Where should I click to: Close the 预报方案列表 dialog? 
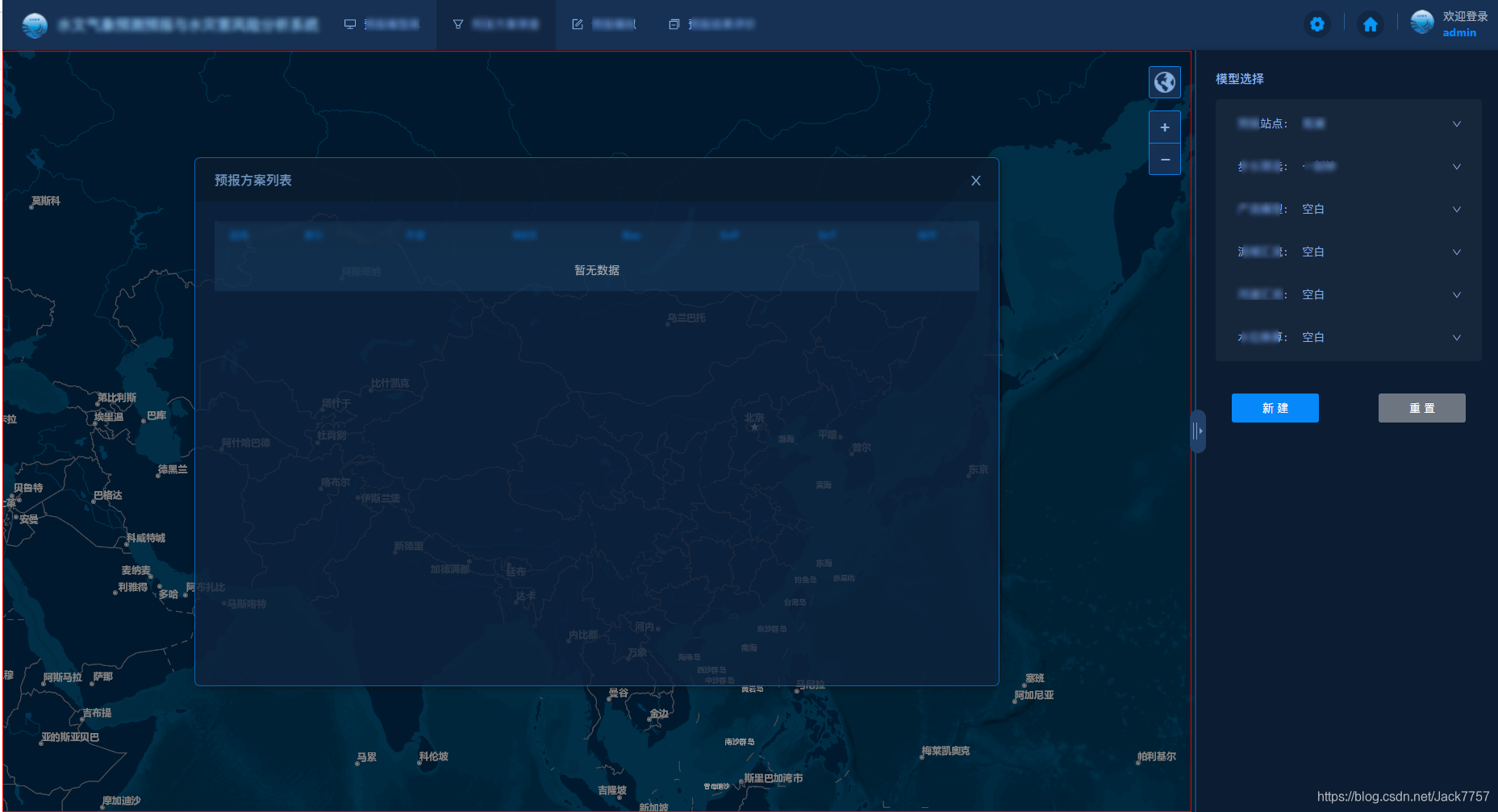976,181
